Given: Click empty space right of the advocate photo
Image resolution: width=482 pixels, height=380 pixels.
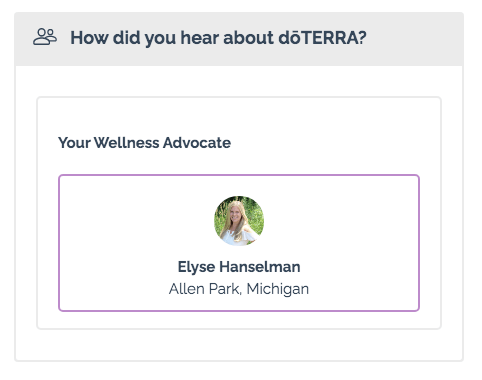Looking at the screenshot, I should pos(341,221).
